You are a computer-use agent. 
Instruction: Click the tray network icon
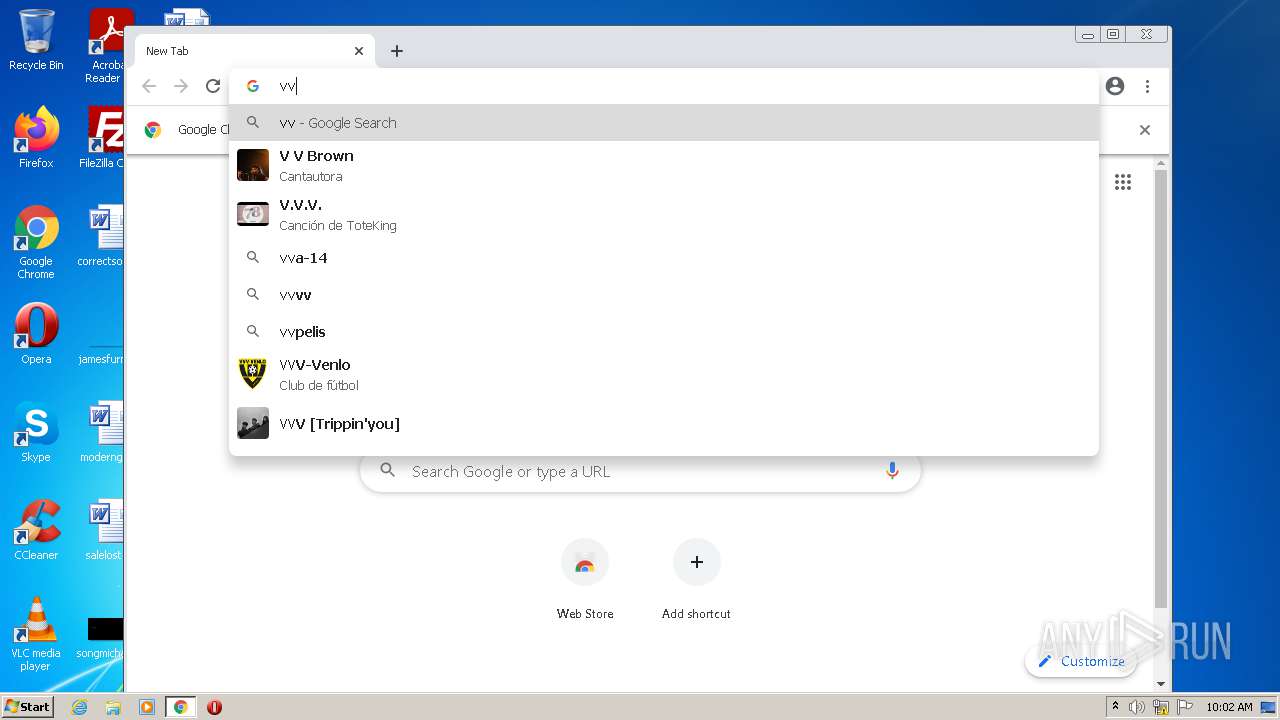pyautogui.click(x=1161, y=707)
